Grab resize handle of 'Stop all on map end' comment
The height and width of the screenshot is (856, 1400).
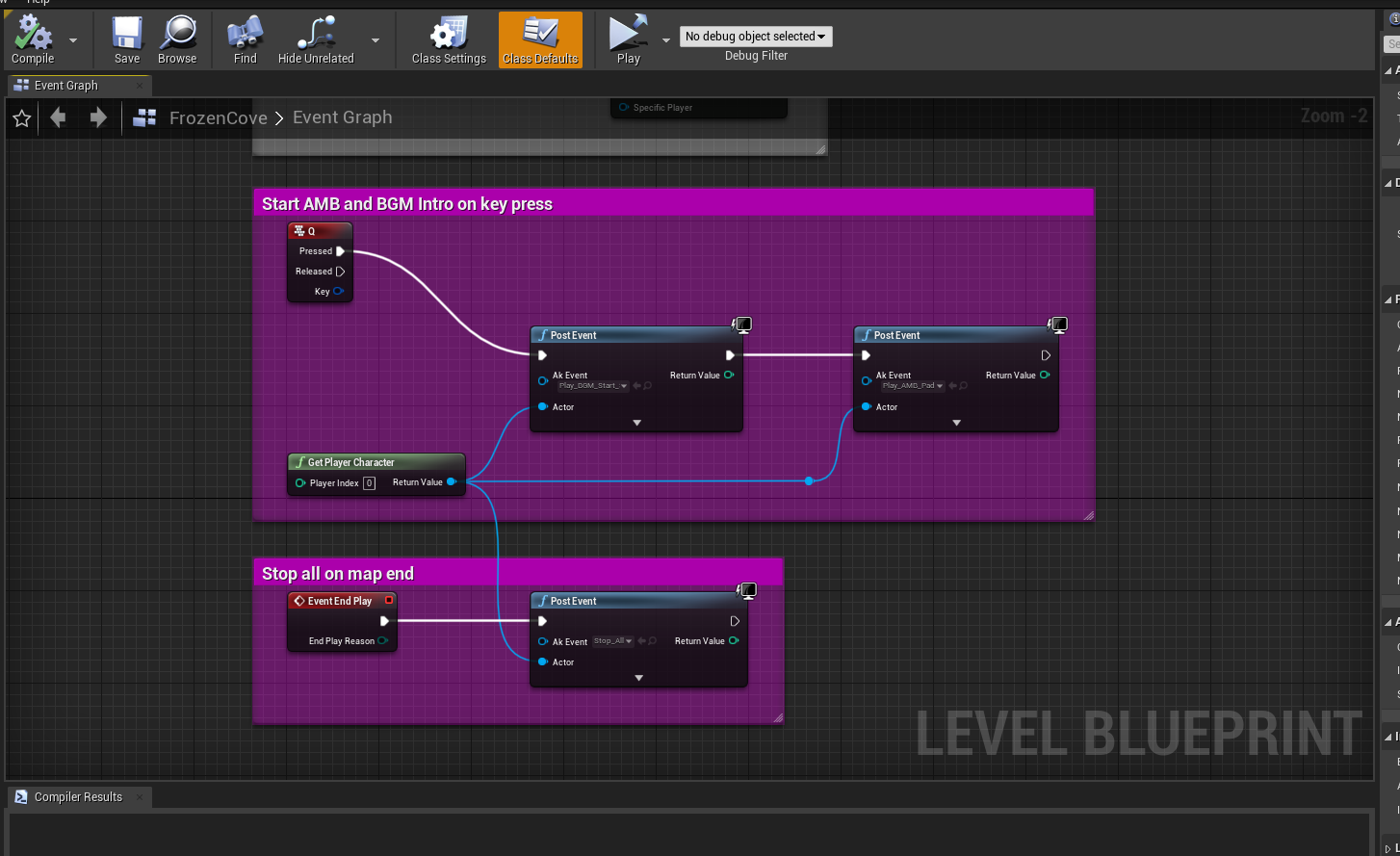point(778,717)
